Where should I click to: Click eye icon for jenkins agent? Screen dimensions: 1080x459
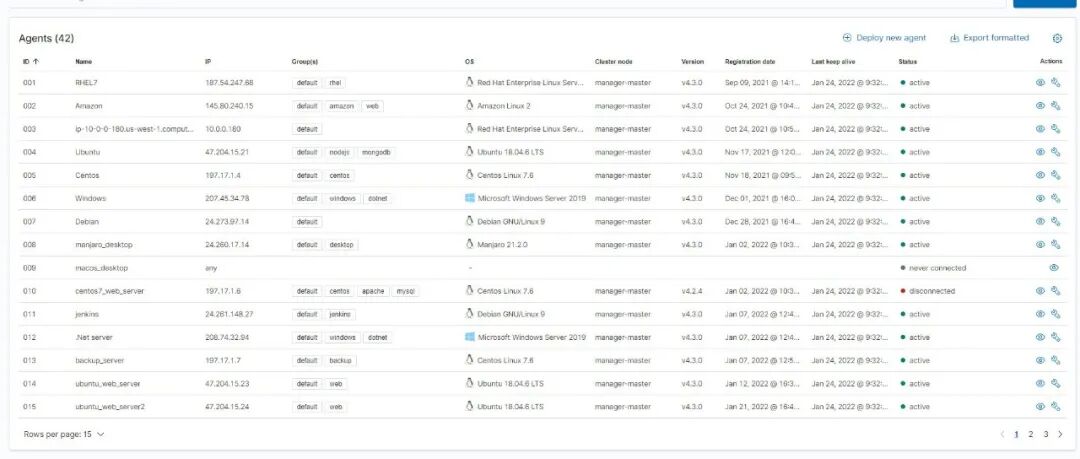coord(1040,314)
